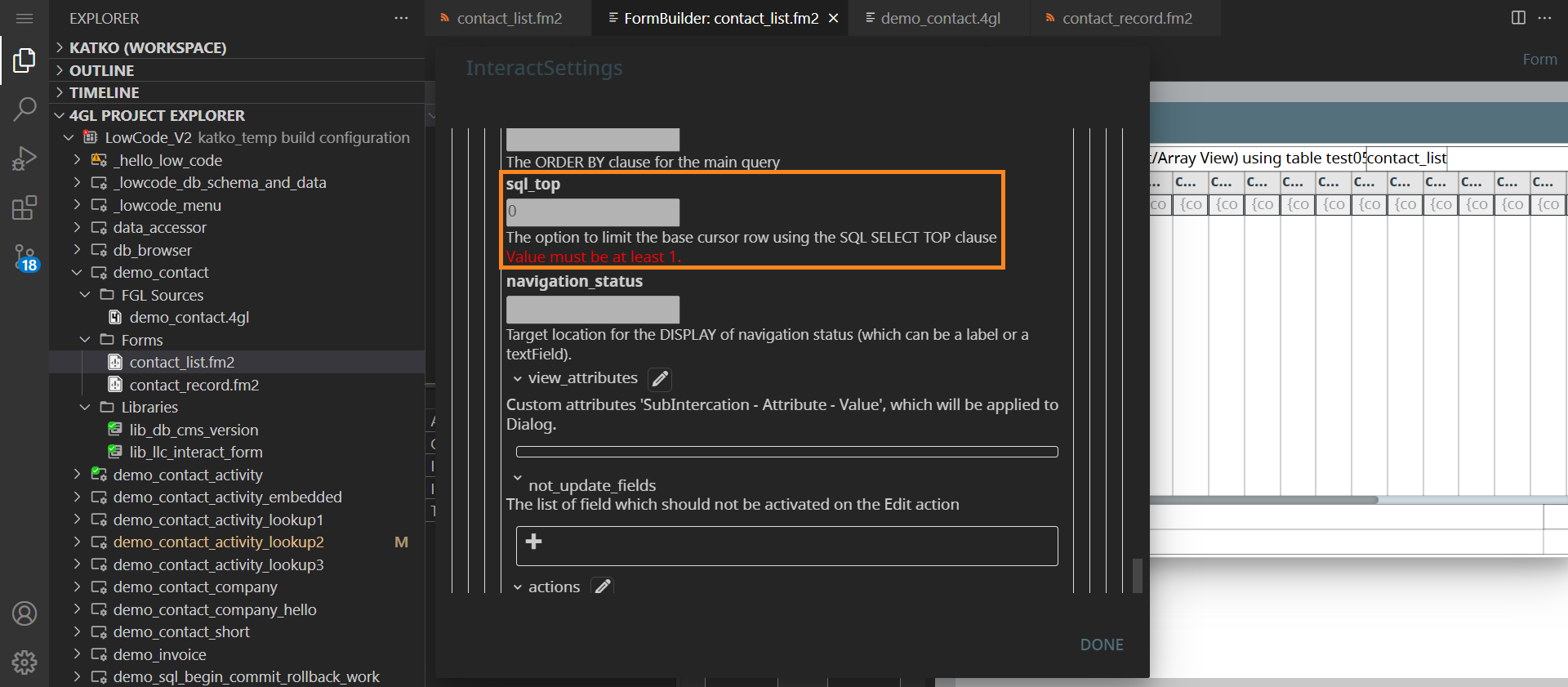The height and width of the screenshot is (687, 1568).
Task: Click pencil edit icon beside view_attributes
Action: 660,379
